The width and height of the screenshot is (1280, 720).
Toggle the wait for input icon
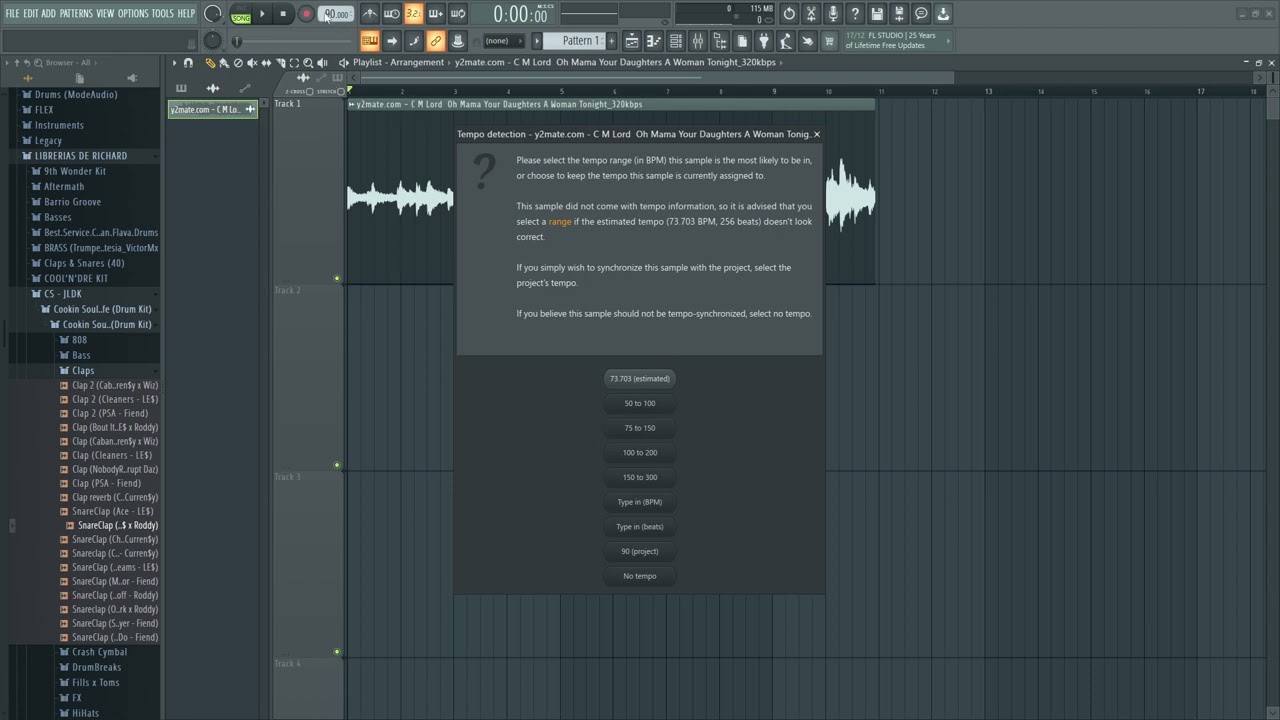click(x=392, y=14)
